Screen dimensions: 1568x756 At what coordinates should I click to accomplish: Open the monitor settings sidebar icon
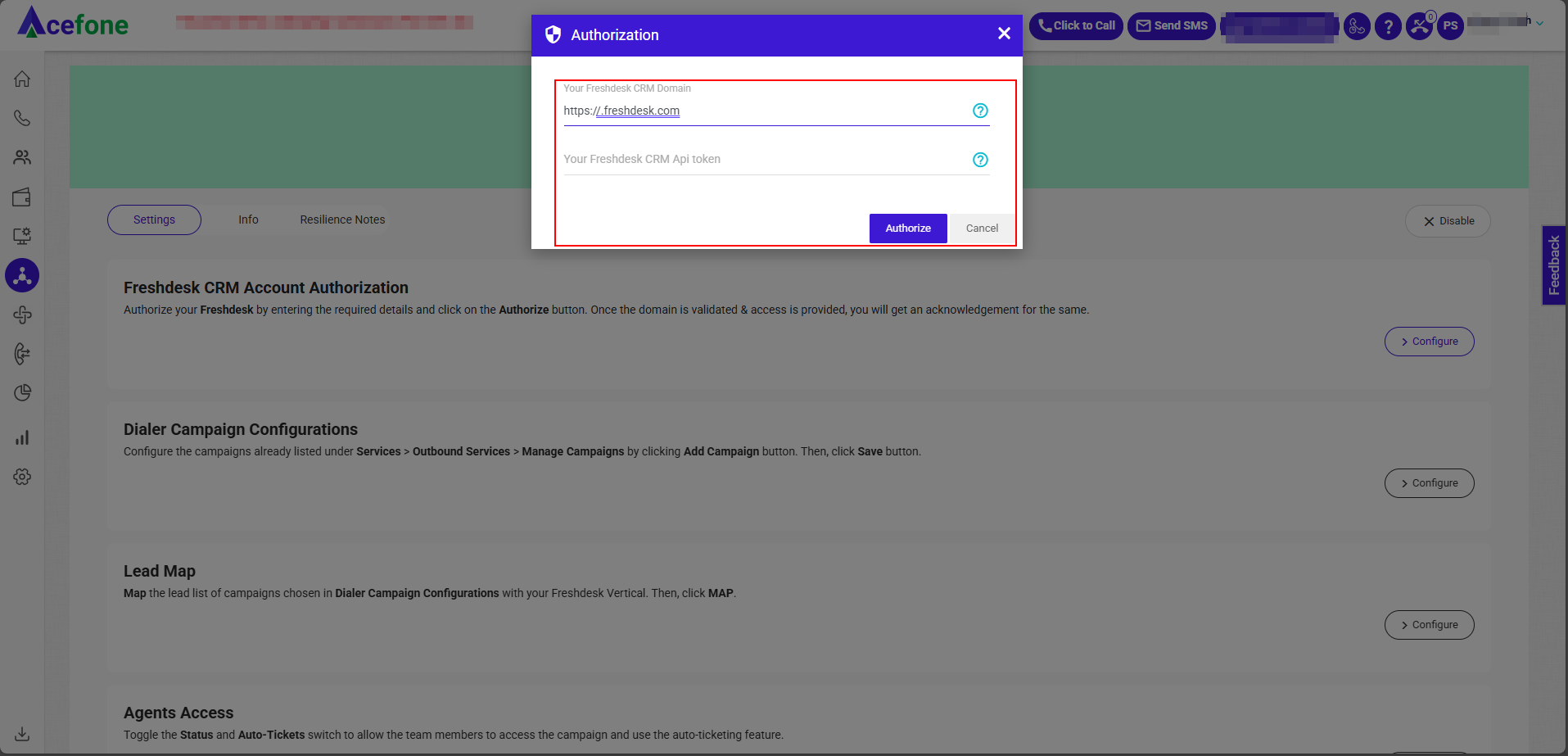pyautogui.click(x=22, y=236)
